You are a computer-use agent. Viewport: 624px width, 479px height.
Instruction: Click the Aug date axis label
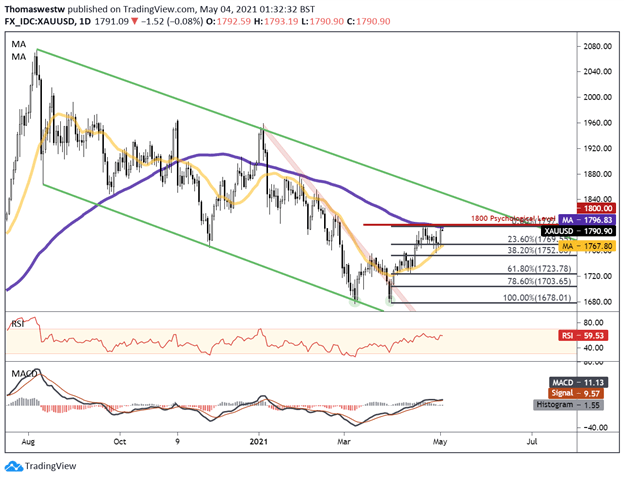pos(28,442)
